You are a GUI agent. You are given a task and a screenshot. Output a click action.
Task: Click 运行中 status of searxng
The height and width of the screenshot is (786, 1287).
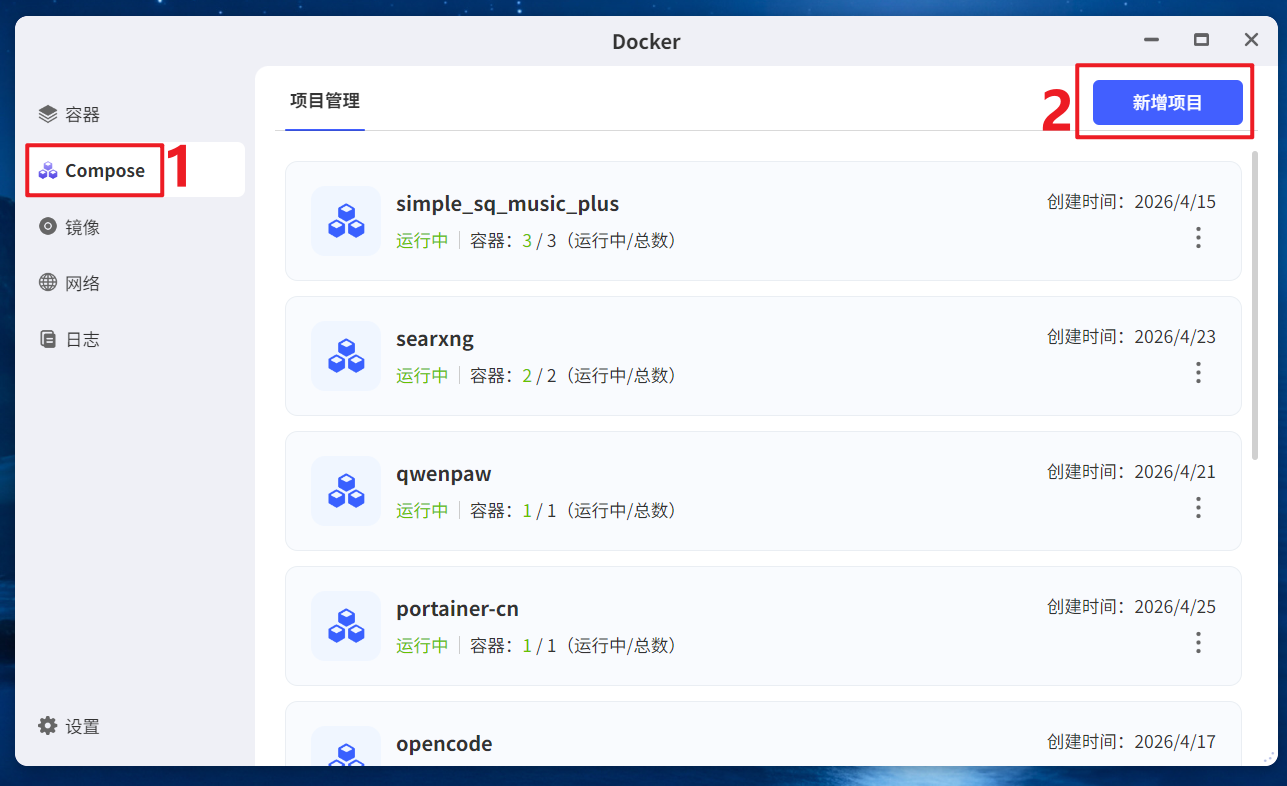pyautogui.click(x=422, y=376)
